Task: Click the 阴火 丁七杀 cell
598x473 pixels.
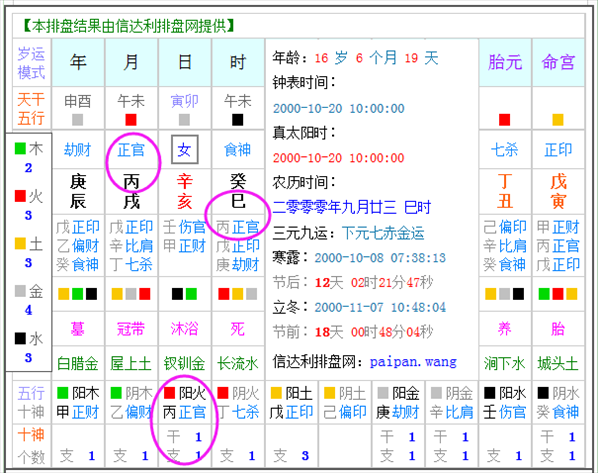Action: tap(238, 402)
